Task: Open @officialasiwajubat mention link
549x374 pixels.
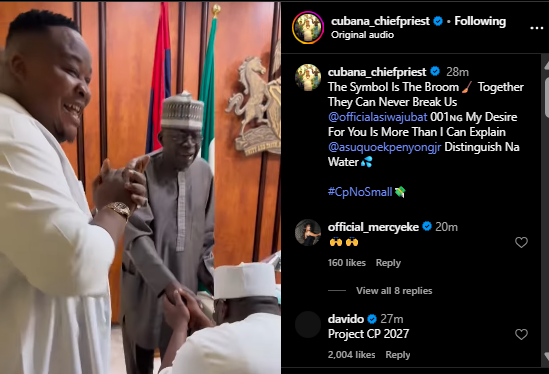Action: (x=377, y=117)
